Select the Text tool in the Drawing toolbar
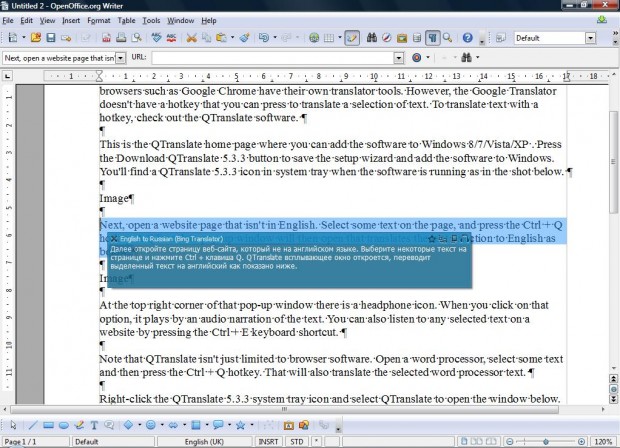The width and height of the screenshot is (620, 448). coord(94,425)
